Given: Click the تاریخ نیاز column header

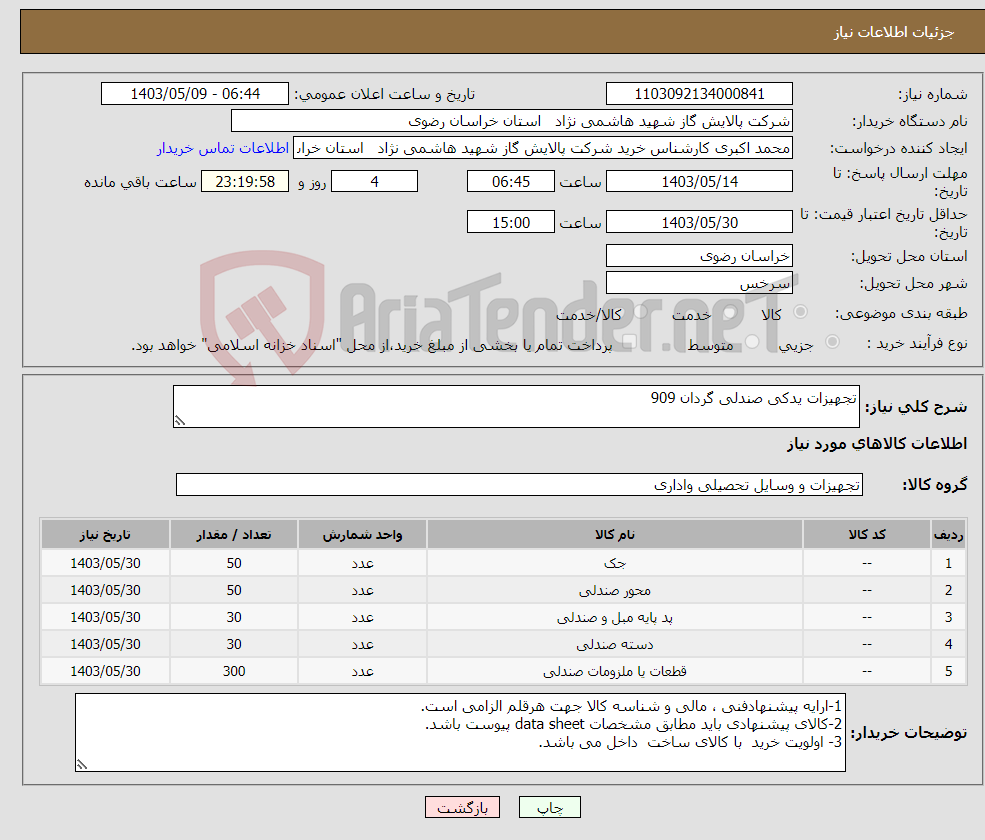Looking at the screenshot, I should (x=105, y=535).
